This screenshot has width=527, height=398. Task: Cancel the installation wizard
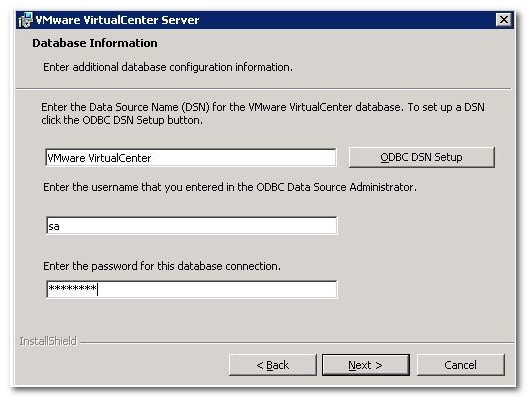(460, 365)
